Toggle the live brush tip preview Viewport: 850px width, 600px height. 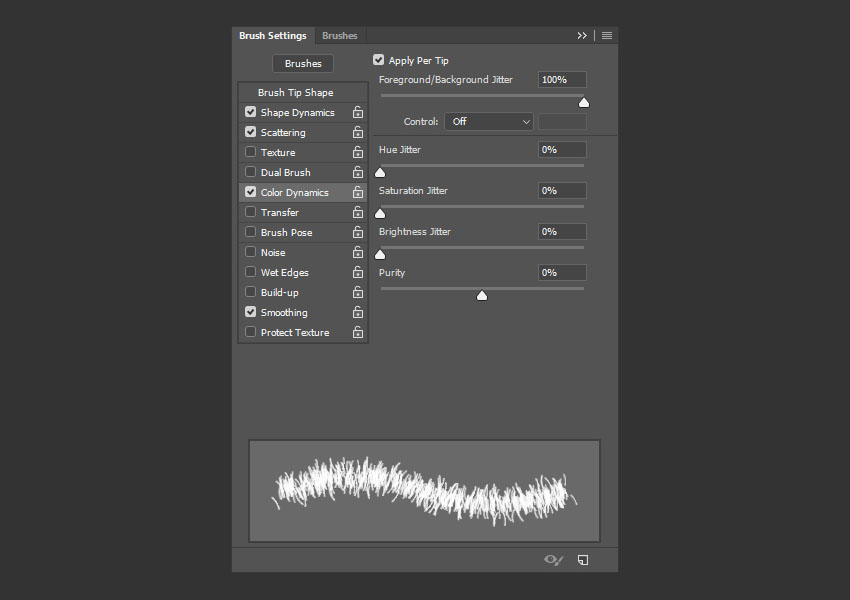553,560
